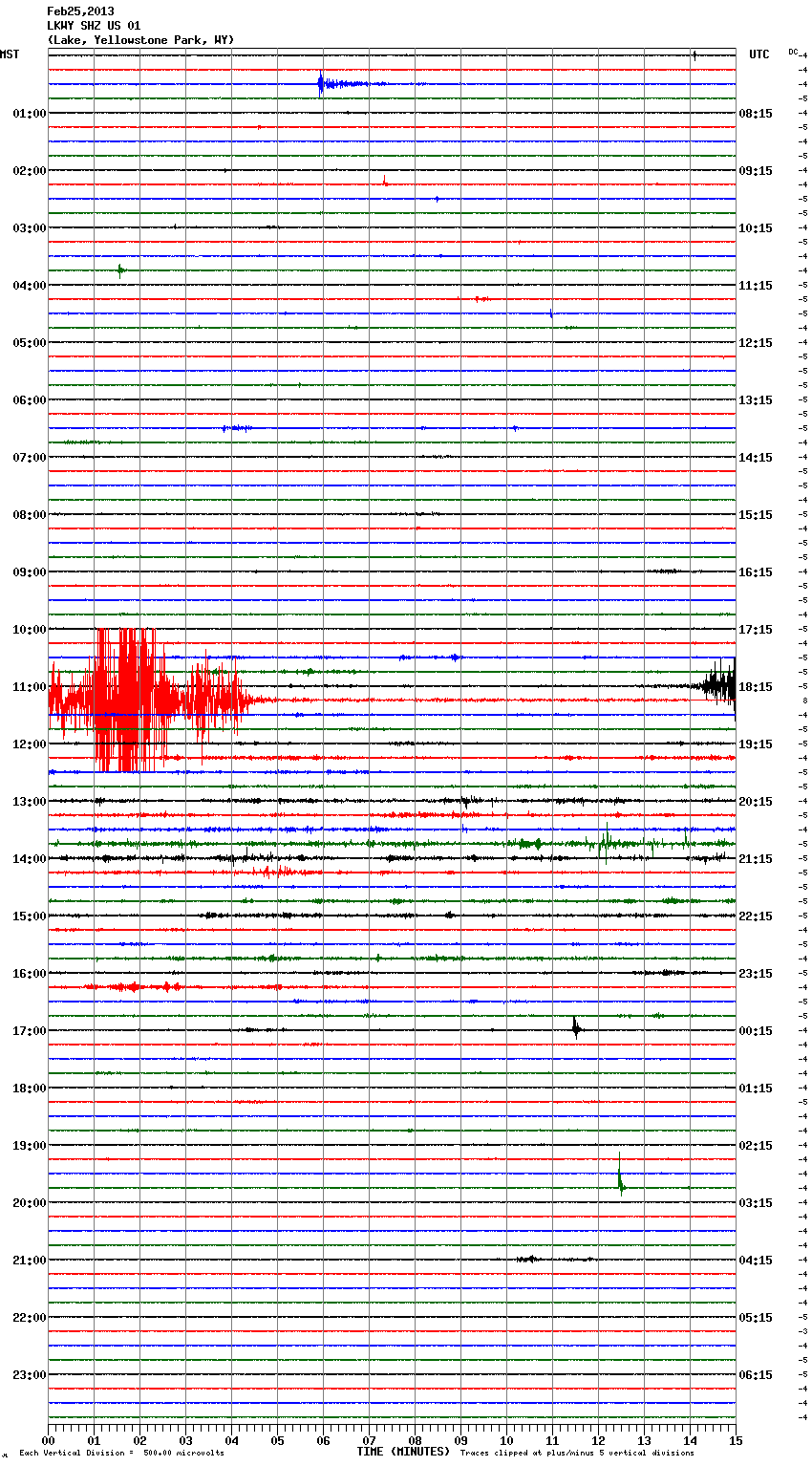The width and height of the screenshot is (812, 1466).
Task: Select station code LKWY SHZ US 01
Action: 94,26
